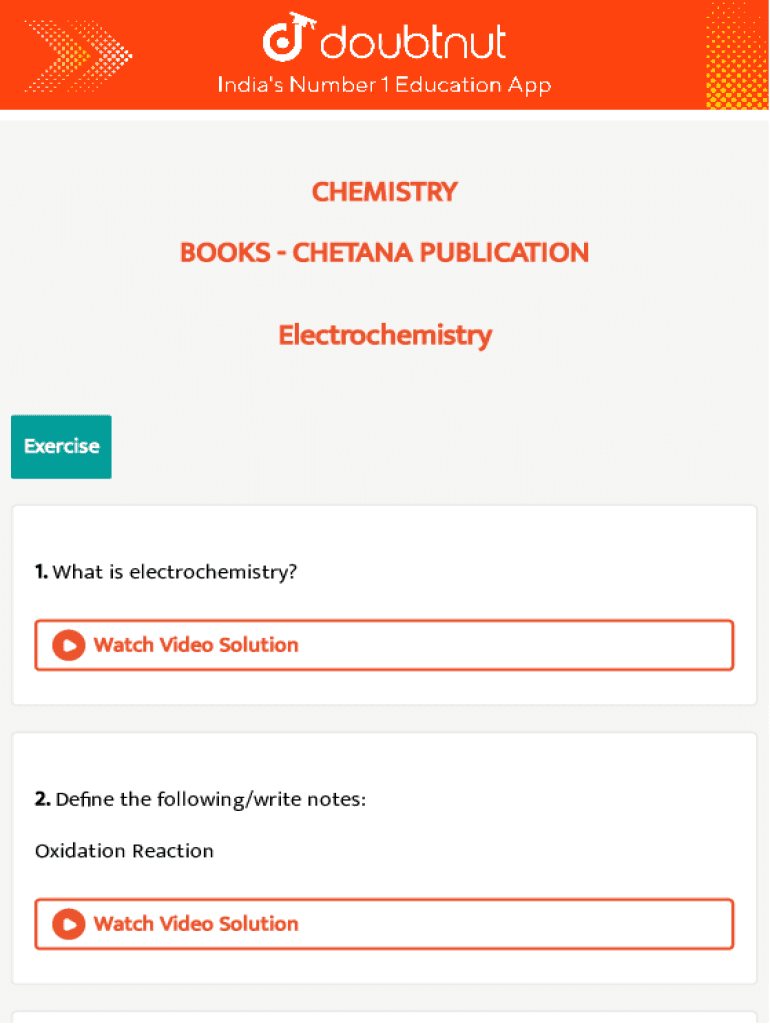Click the dotted arrow graphic in header

(x=78, y=54)
